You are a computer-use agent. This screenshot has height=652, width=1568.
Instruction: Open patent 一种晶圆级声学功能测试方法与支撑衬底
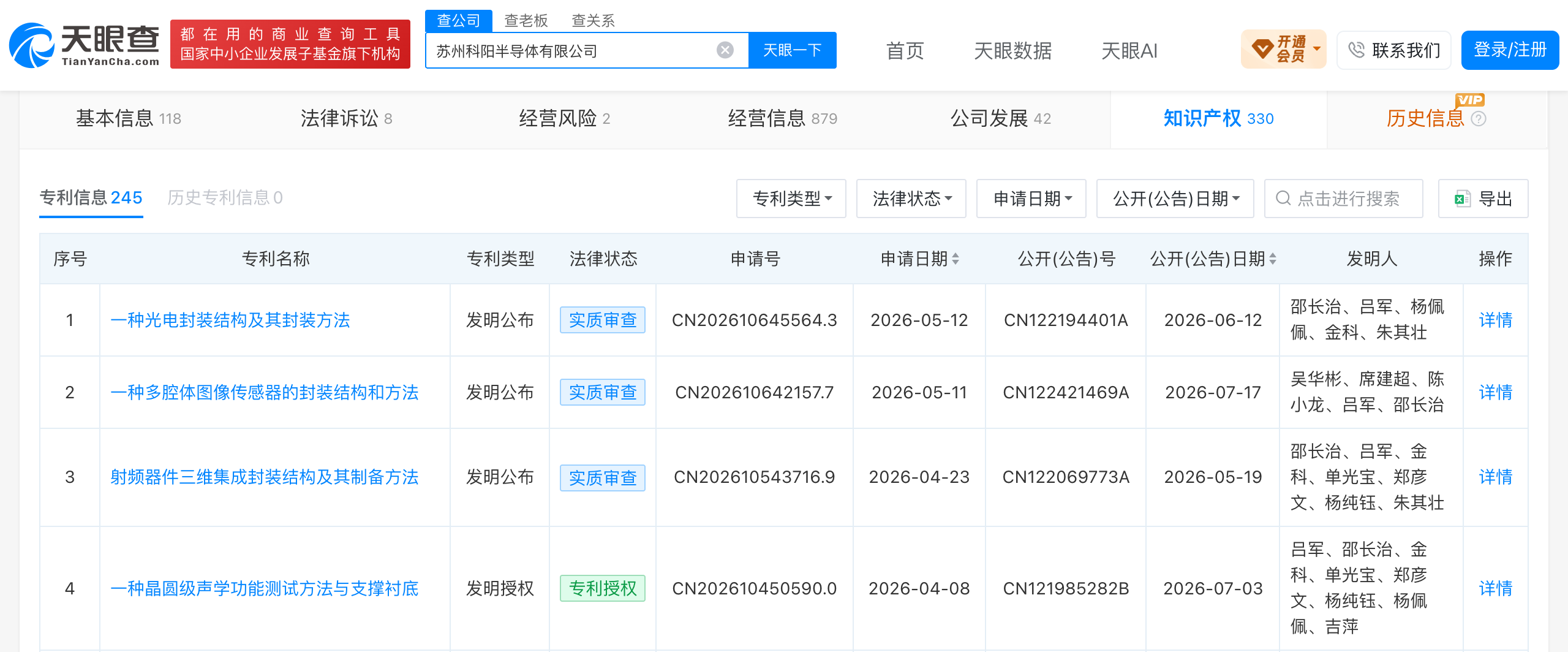coord(265,588)
